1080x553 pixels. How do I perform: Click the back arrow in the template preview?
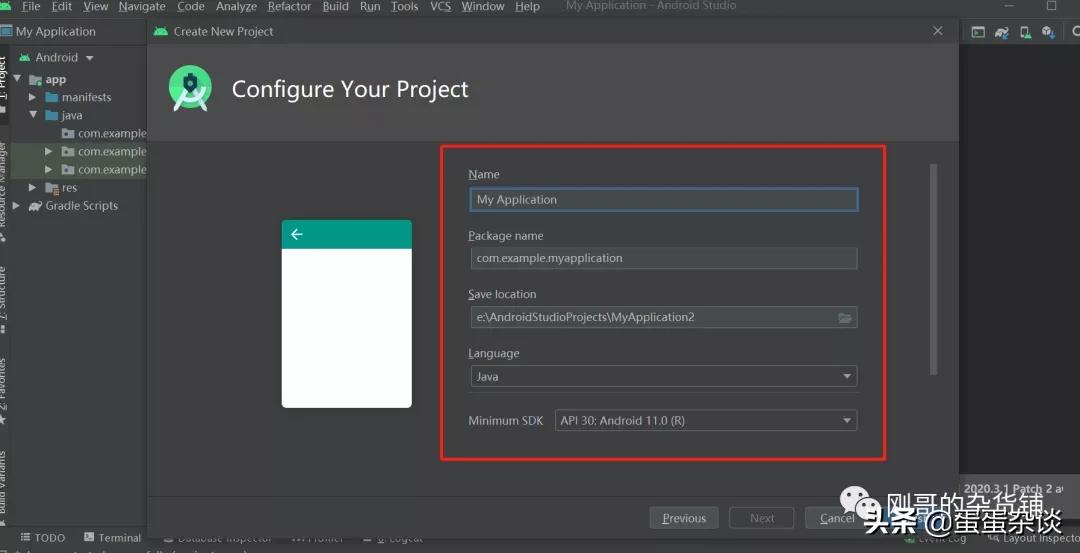point(297,234)
